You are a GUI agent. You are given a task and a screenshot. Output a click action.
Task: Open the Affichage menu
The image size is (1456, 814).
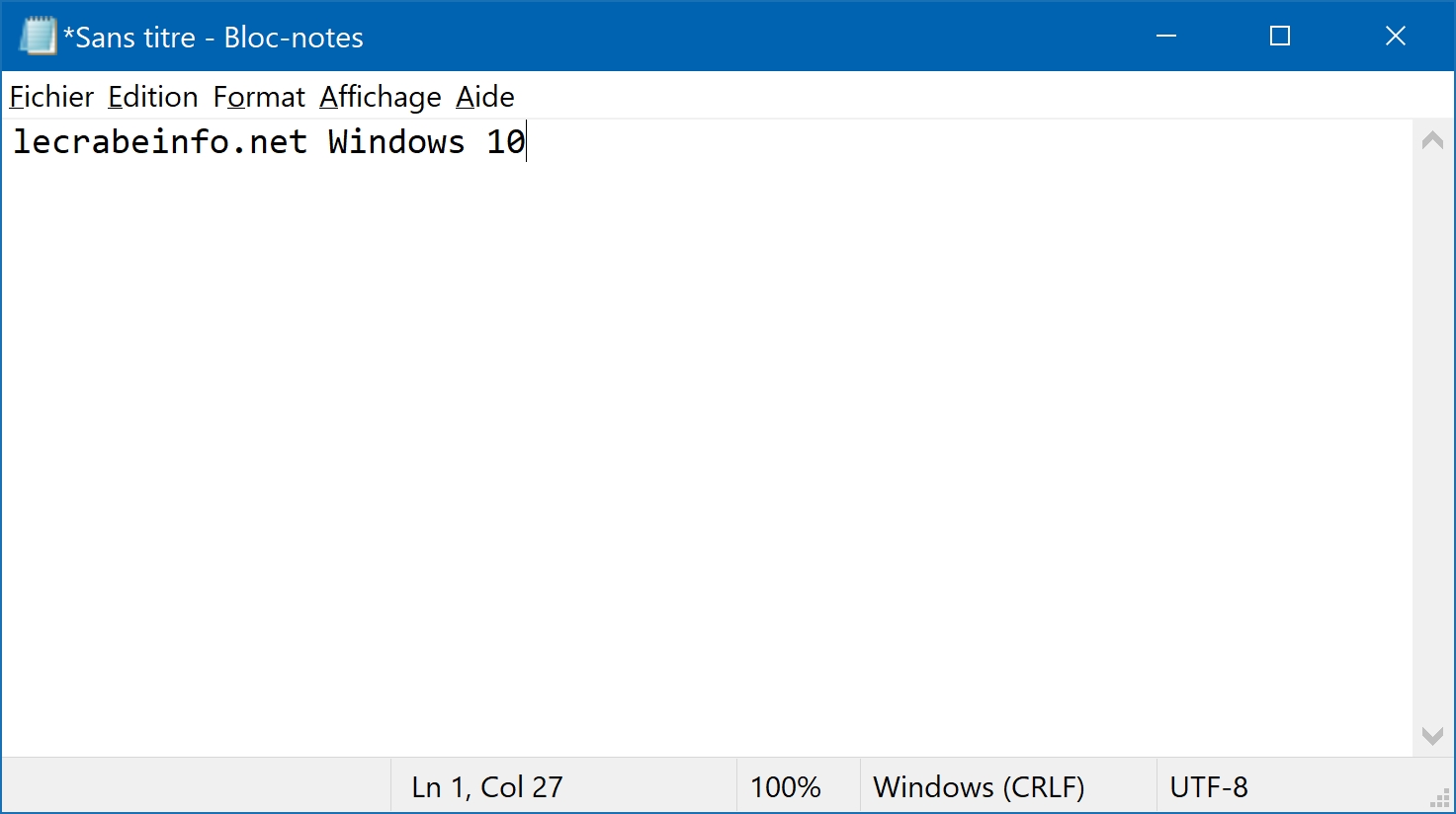[x=381, y=97]
